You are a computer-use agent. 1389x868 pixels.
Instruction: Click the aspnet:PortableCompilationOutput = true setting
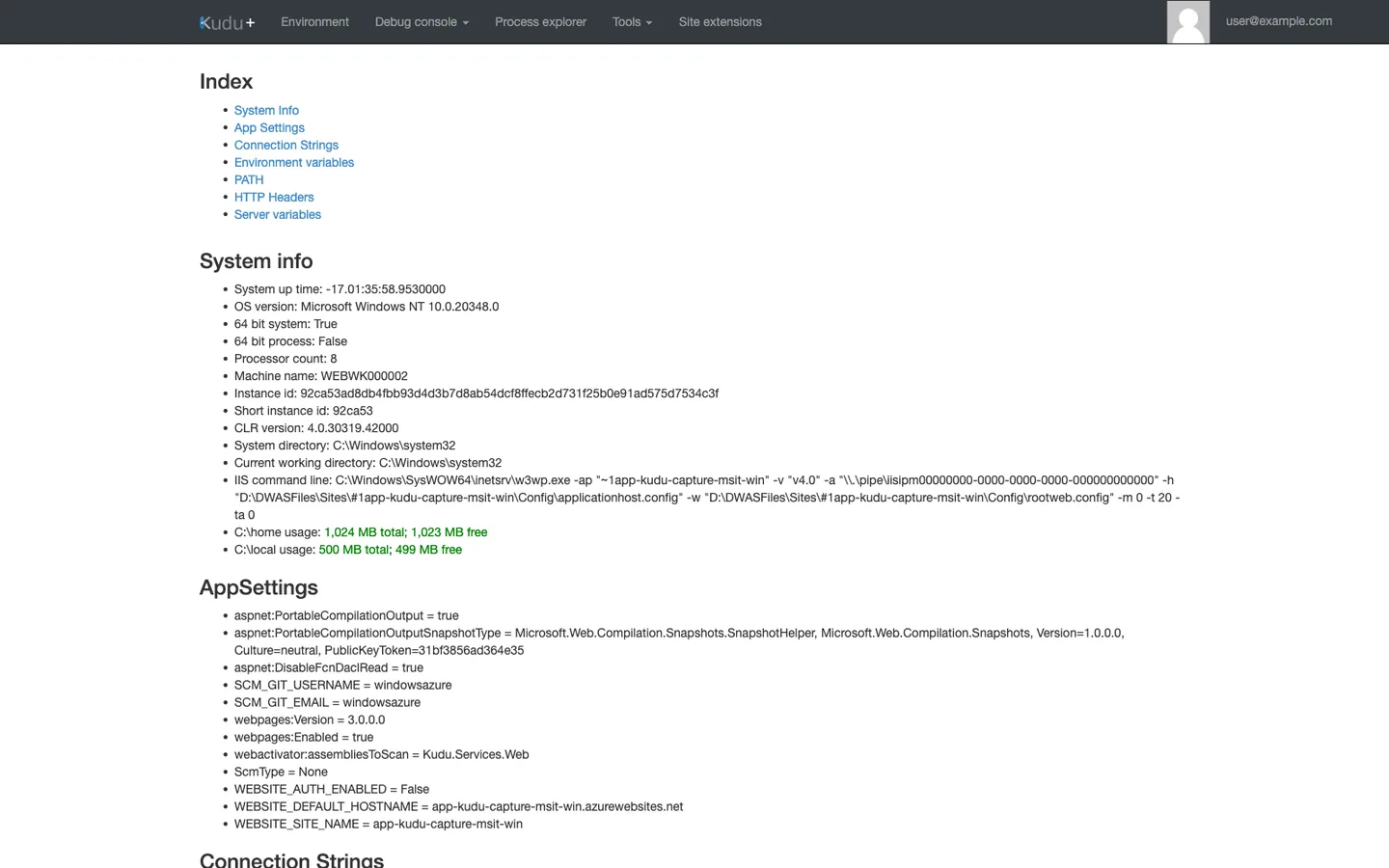click(x=346, y=615)
